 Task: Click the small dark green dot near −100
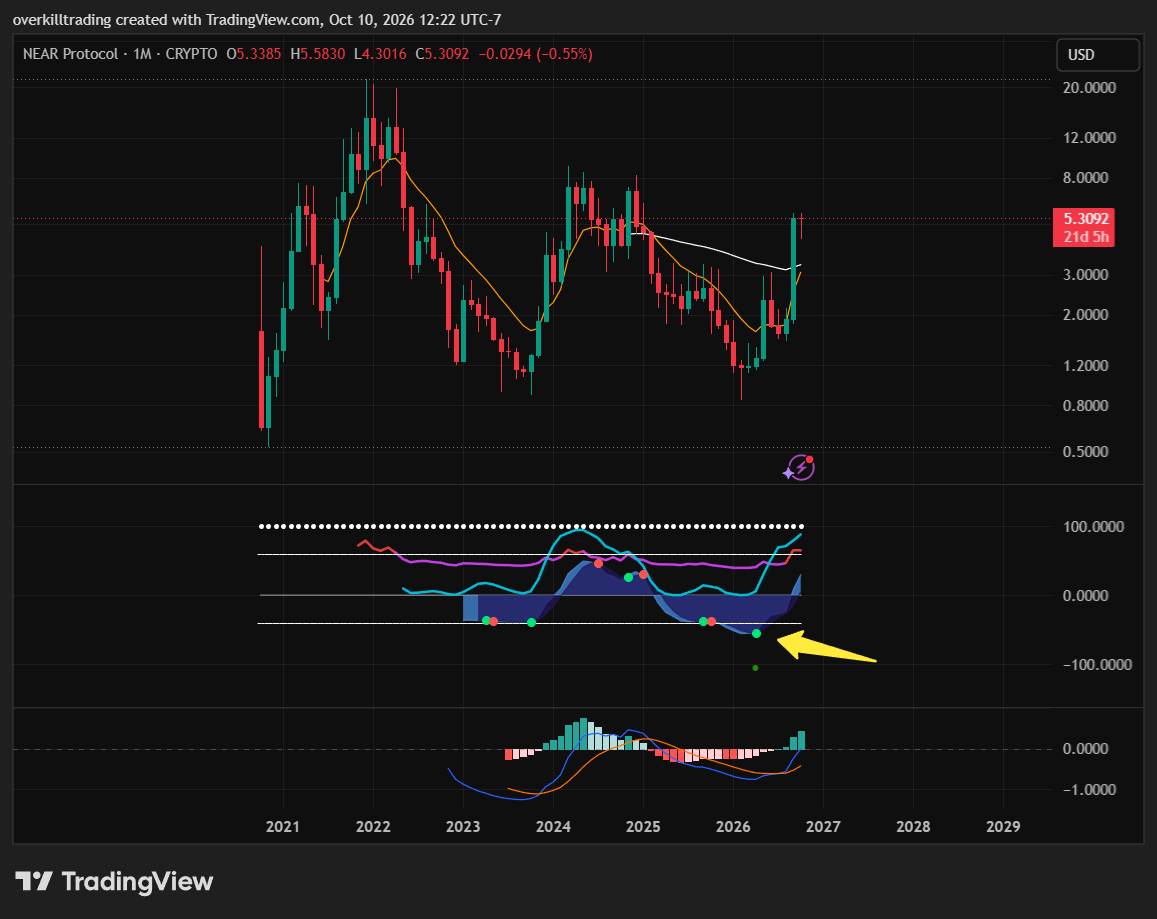[x=755, y=668]
